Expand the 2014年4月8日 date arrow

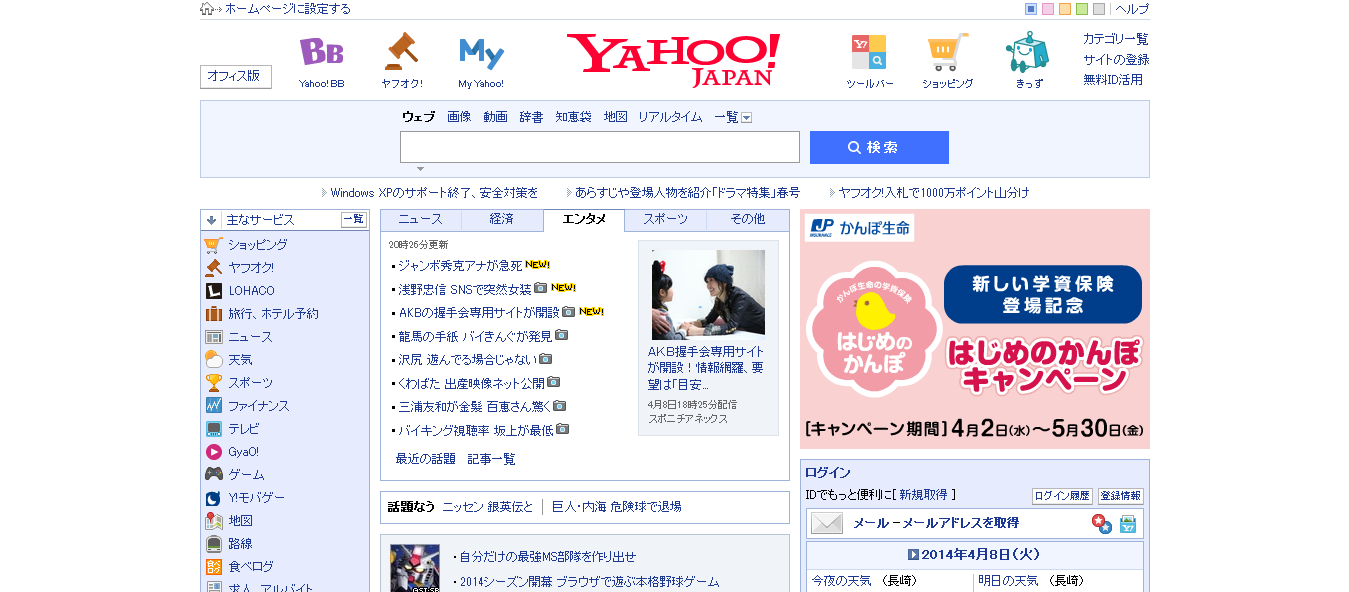913,555
